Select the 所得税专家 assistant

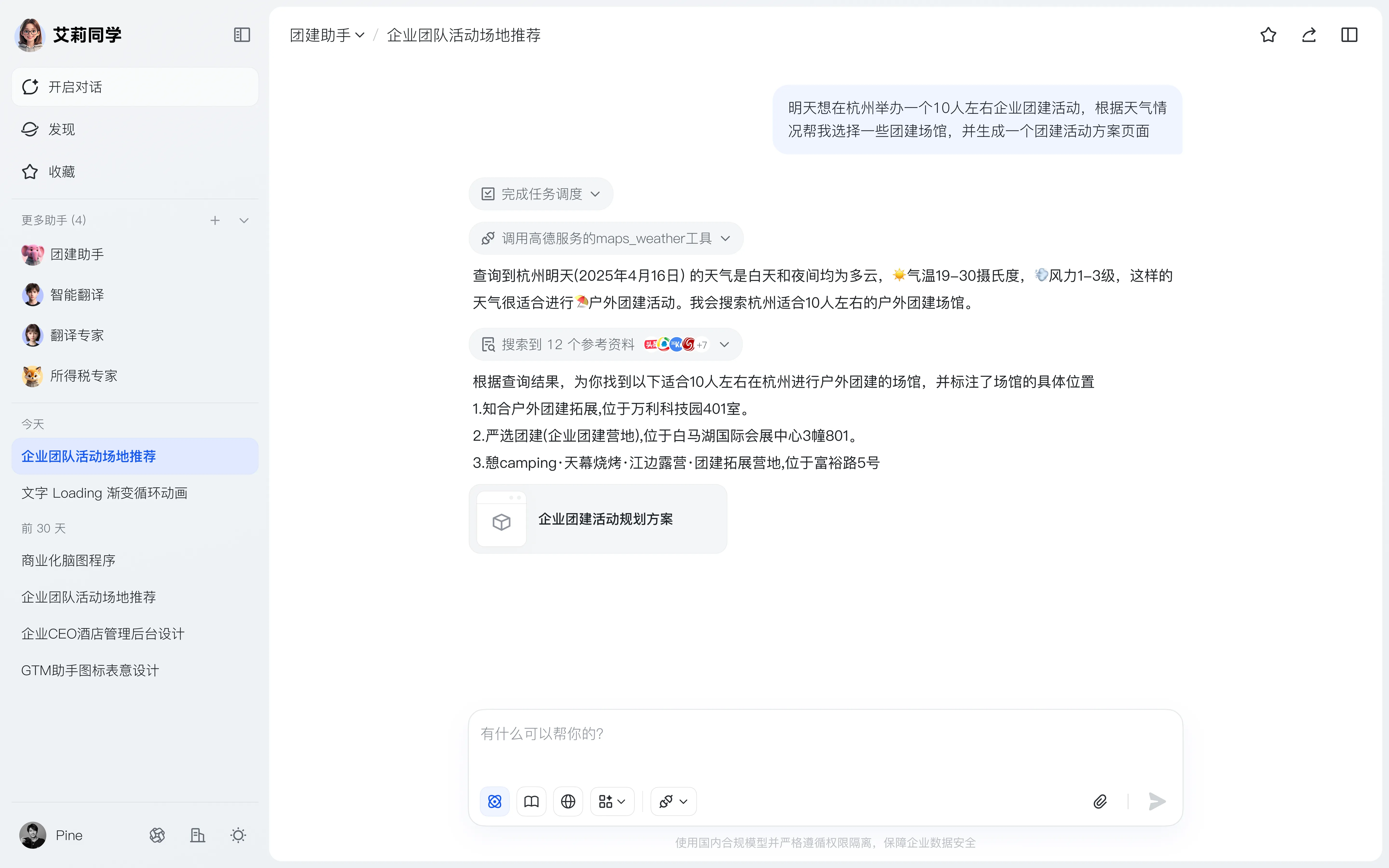[x=135, y=376]
